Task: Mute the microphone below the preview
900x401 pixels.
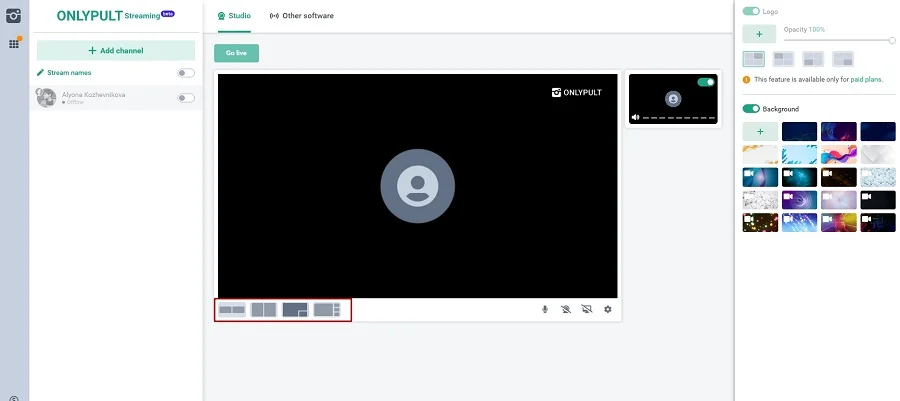Action: click(x=545, y=309)
